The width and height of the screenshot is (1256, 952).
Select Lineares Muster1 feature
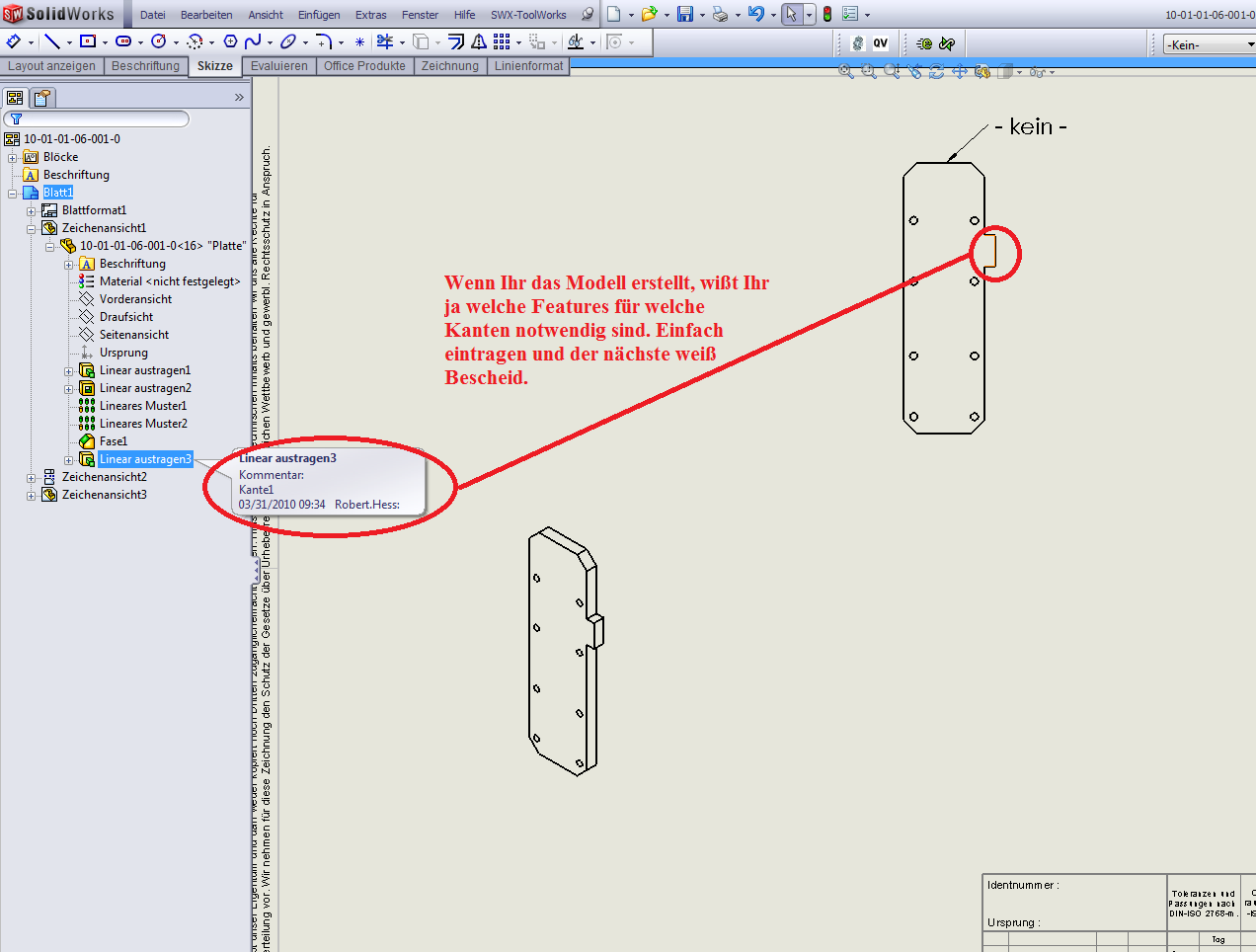pos(142,406)
